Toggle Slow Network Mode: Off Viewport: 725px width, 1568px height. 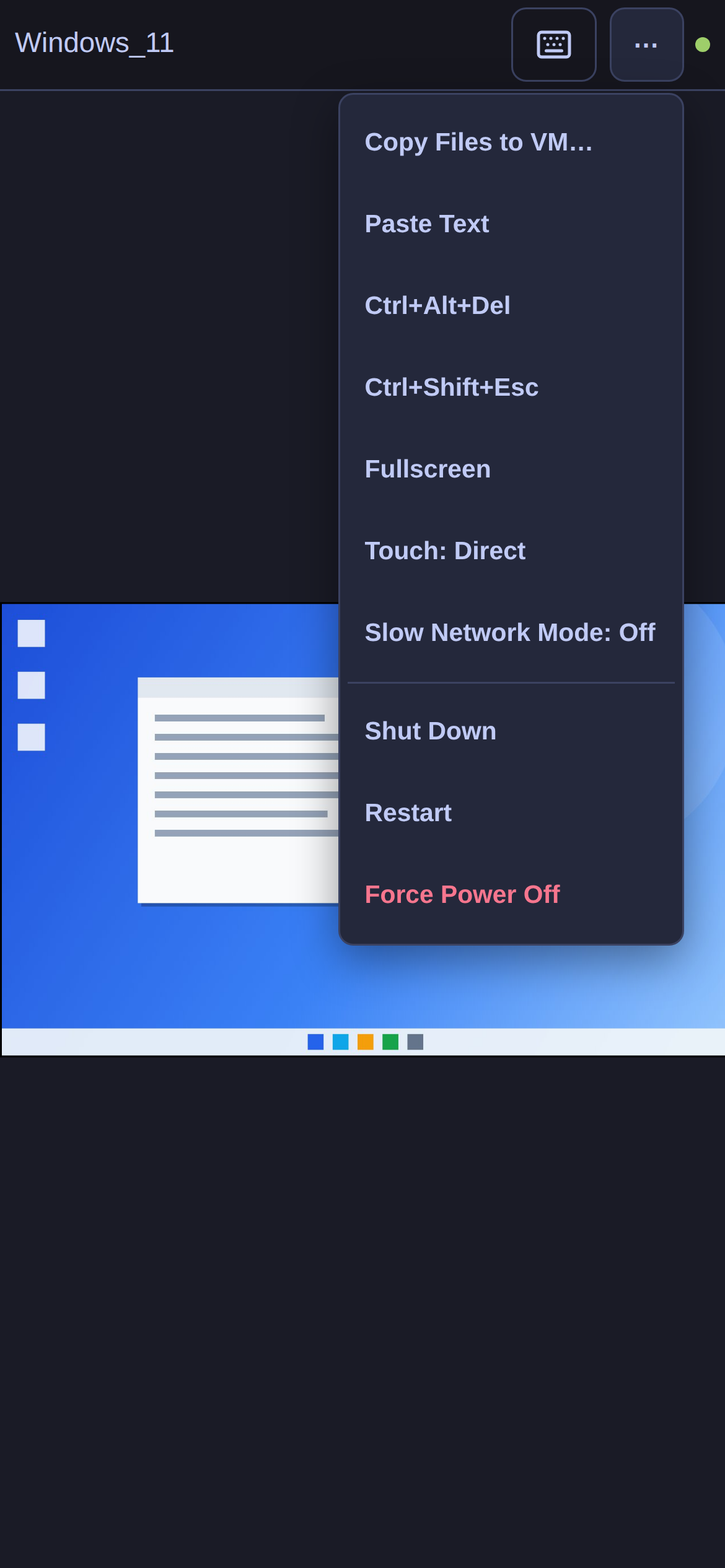click(511, 633)
